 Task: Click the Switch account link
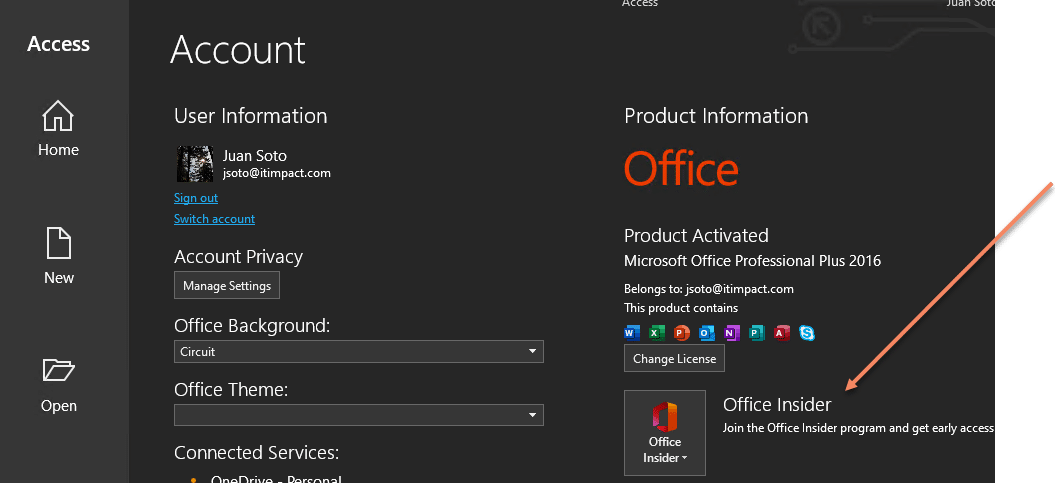[x=214, y=219]
